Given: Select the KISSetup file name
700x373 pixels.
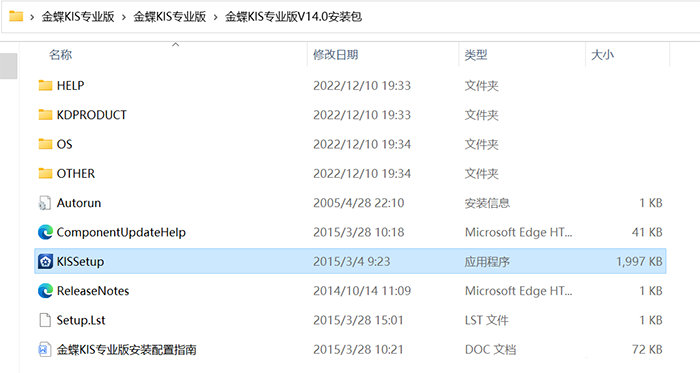Looking at the screenshot, I should [x=80, y=261].
